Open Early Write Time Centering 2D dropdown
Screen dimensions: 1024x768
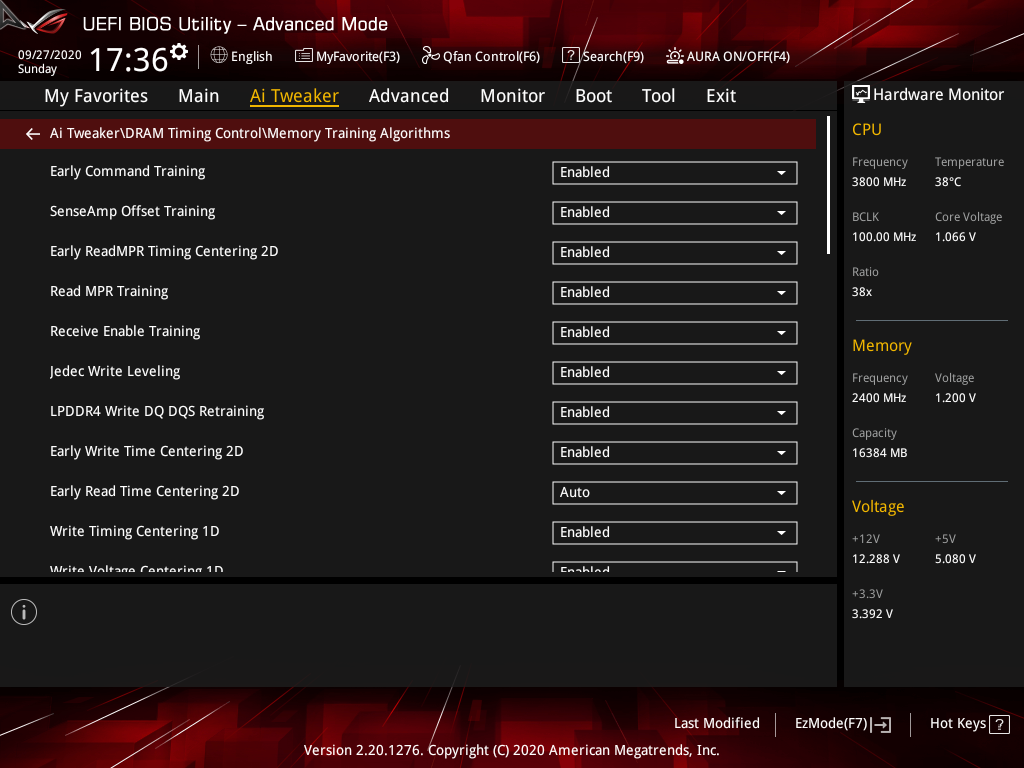[675, 453]
